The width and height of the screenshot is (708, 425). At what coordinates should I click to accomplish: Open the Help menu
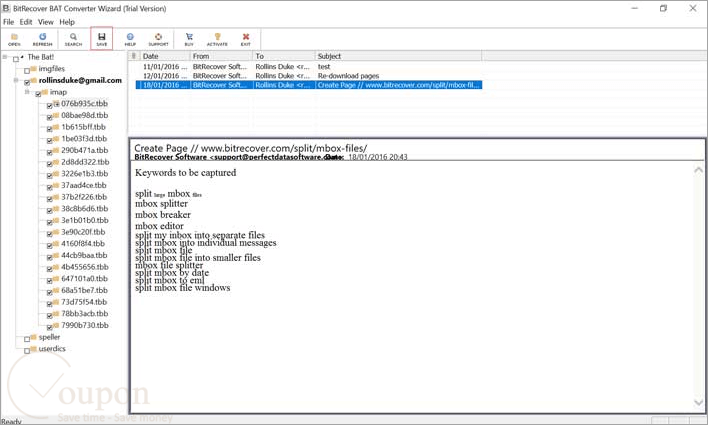[67, 22]
